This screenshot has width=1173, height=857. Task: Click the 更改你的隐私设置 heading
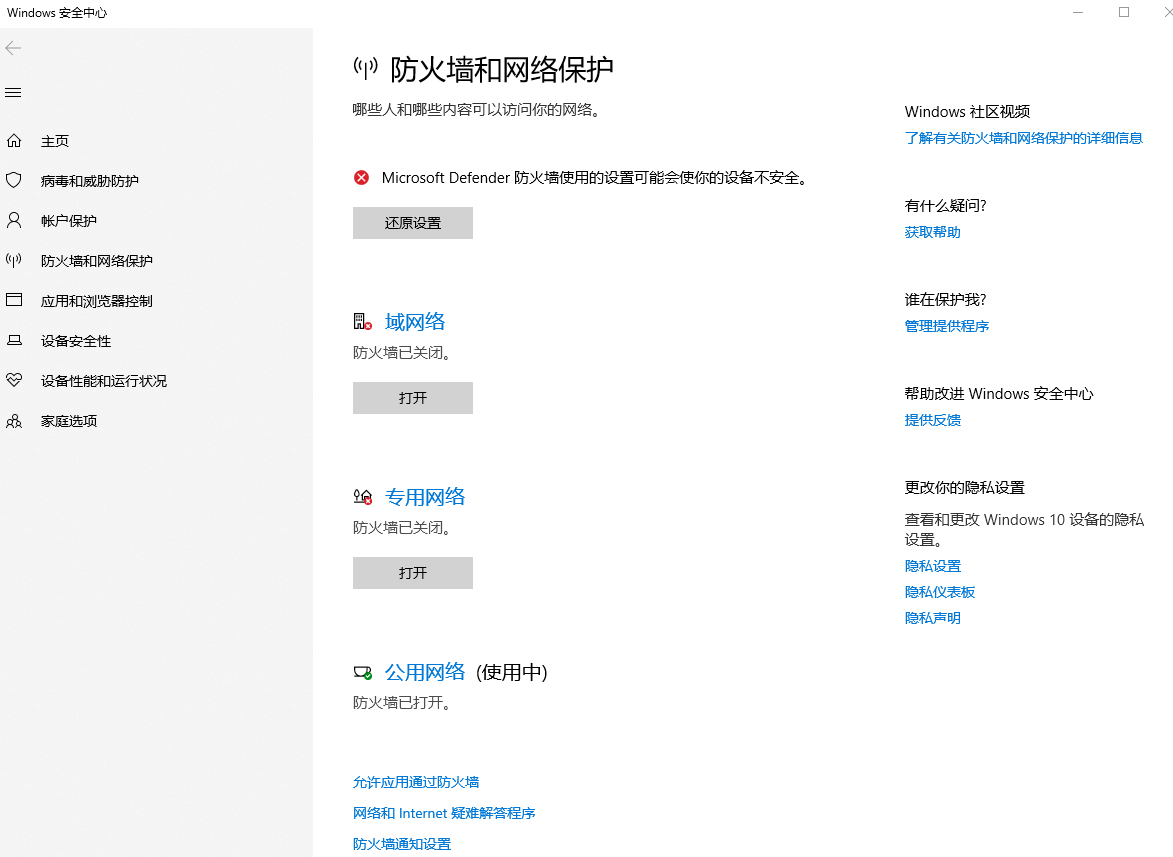(964, 488)
